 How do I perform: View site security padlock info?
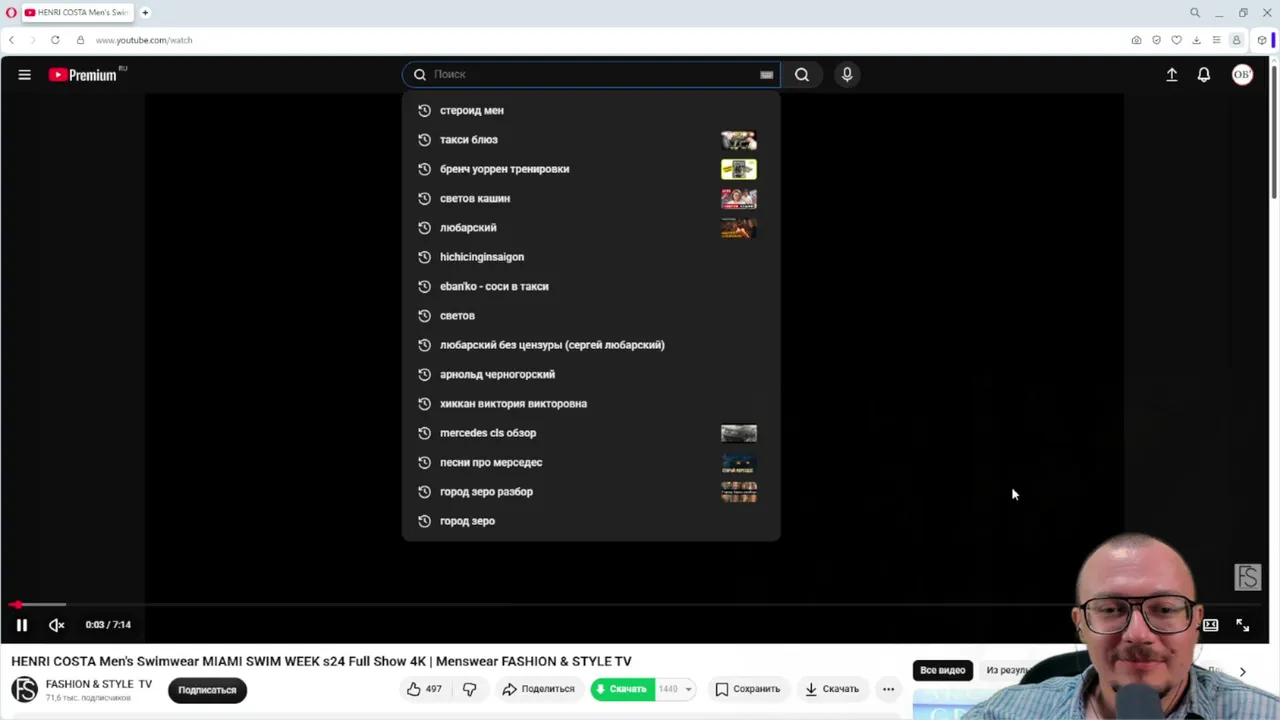coord(80,40)
